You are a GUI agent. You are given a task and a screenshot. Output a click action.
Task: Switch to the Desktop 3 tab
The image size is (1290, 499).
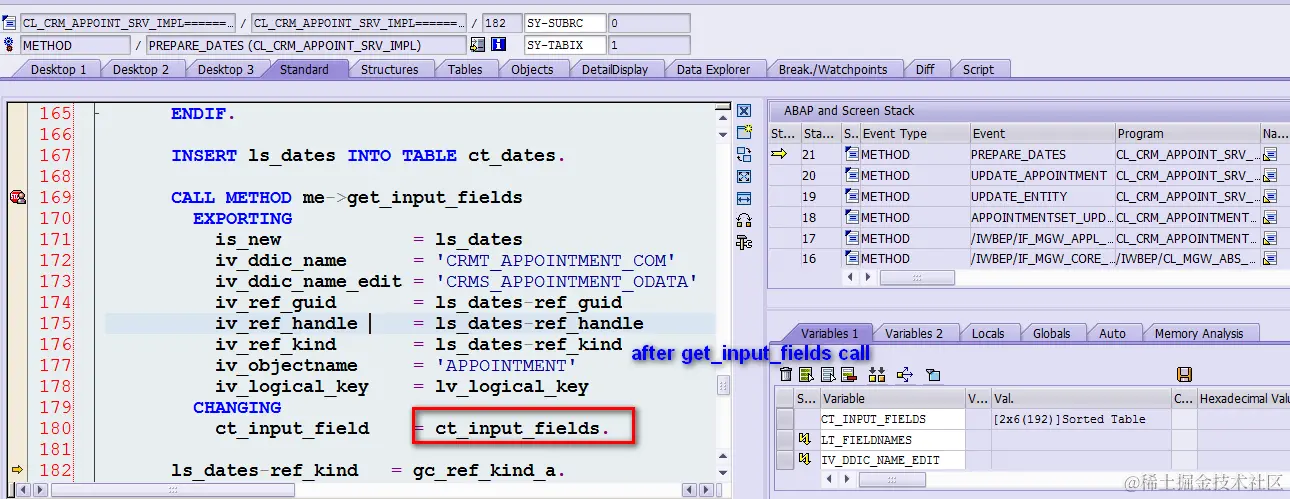tap(226, 69)
